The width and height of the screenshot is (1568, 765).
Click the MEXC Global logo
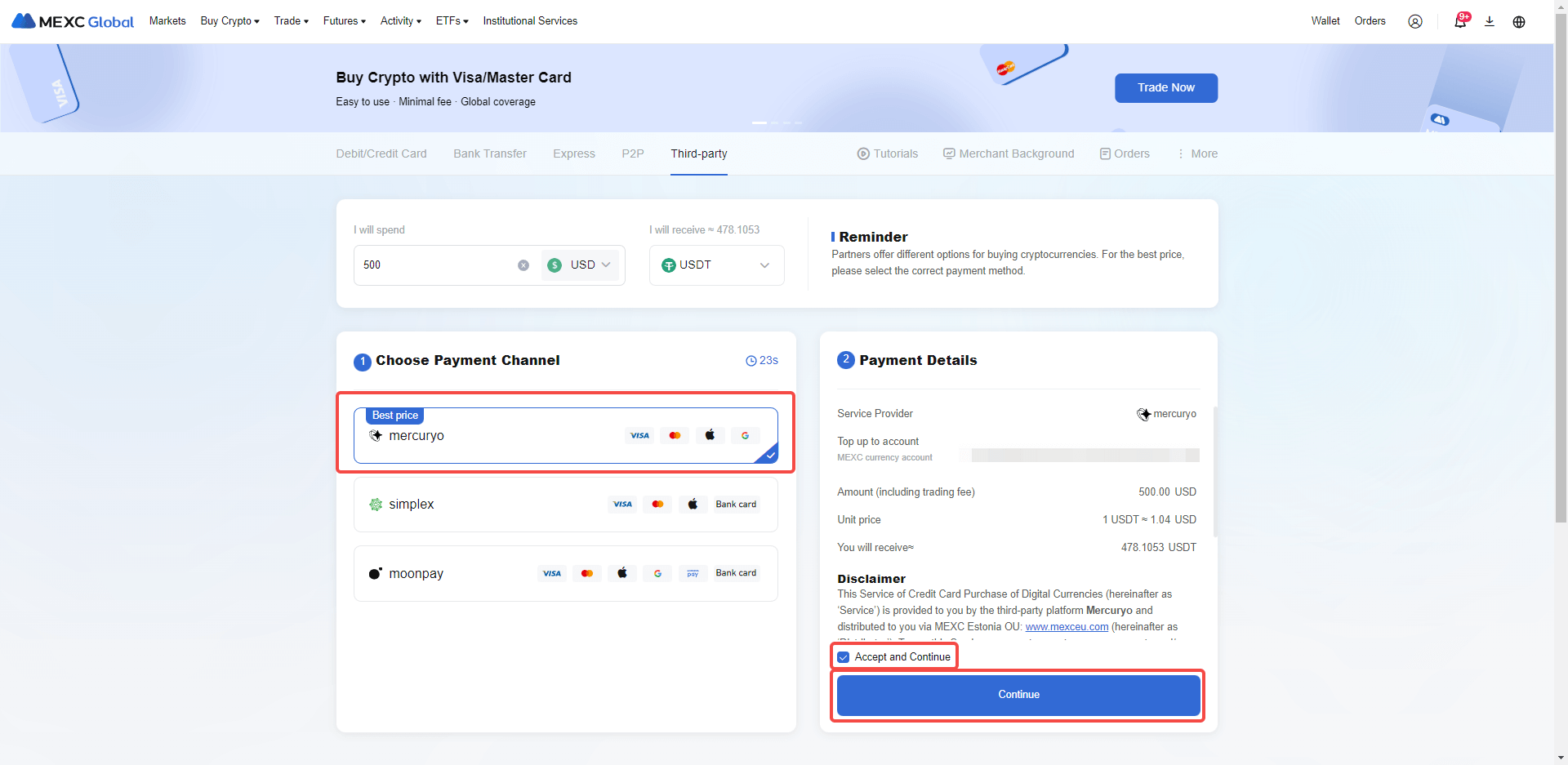click(x=73, y=21)
